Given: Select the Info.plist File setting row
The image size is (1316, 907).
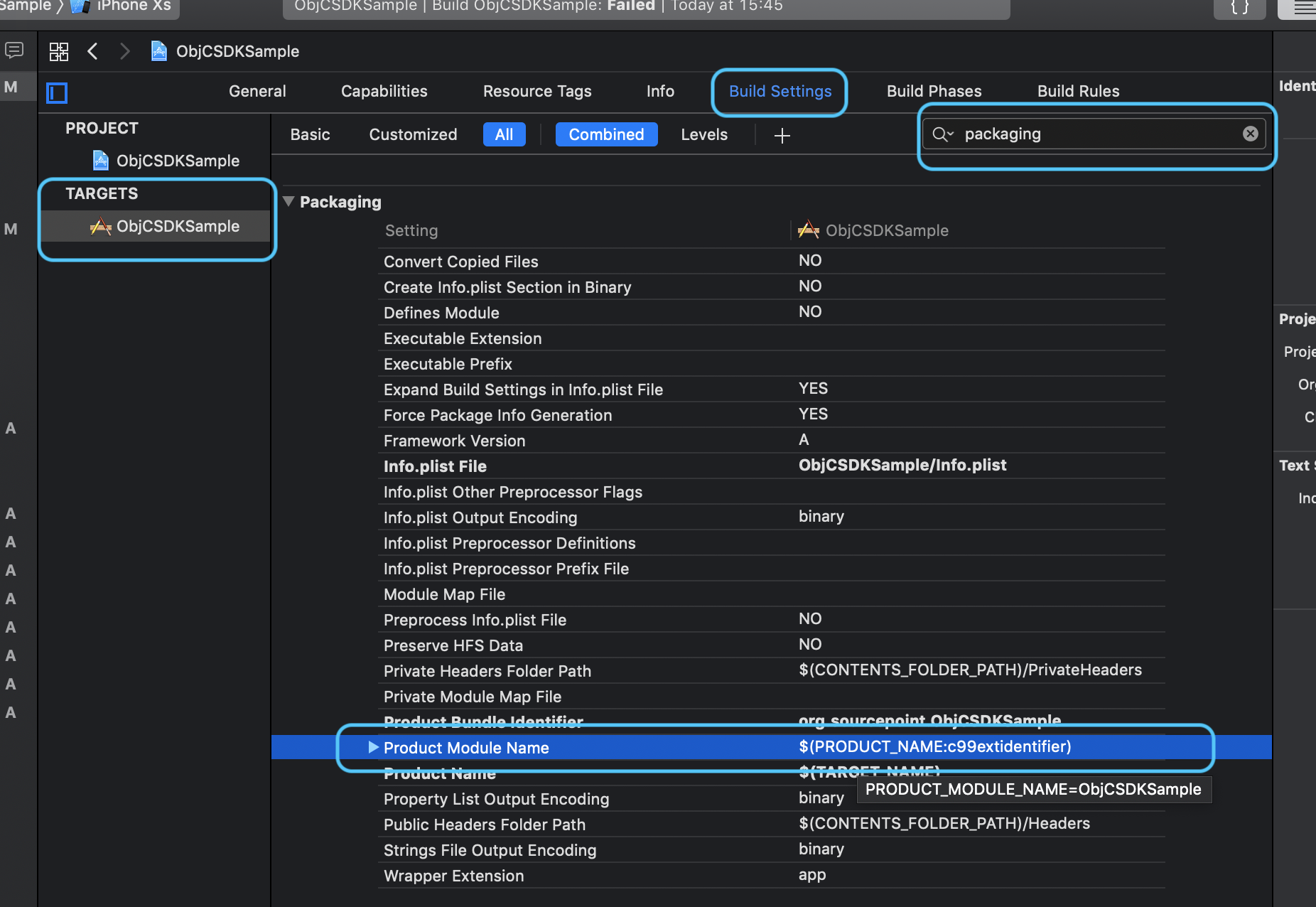Looking at the screenshot, I should (x=771, y=466).
